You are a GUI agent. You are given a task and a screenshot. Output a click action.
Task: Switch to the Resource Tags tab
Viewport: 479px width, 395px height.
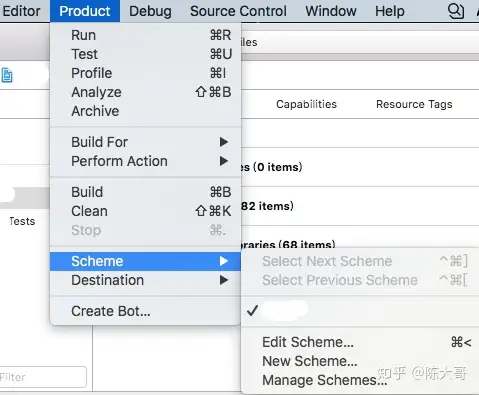pyautogui.click(x=414, y=104)
